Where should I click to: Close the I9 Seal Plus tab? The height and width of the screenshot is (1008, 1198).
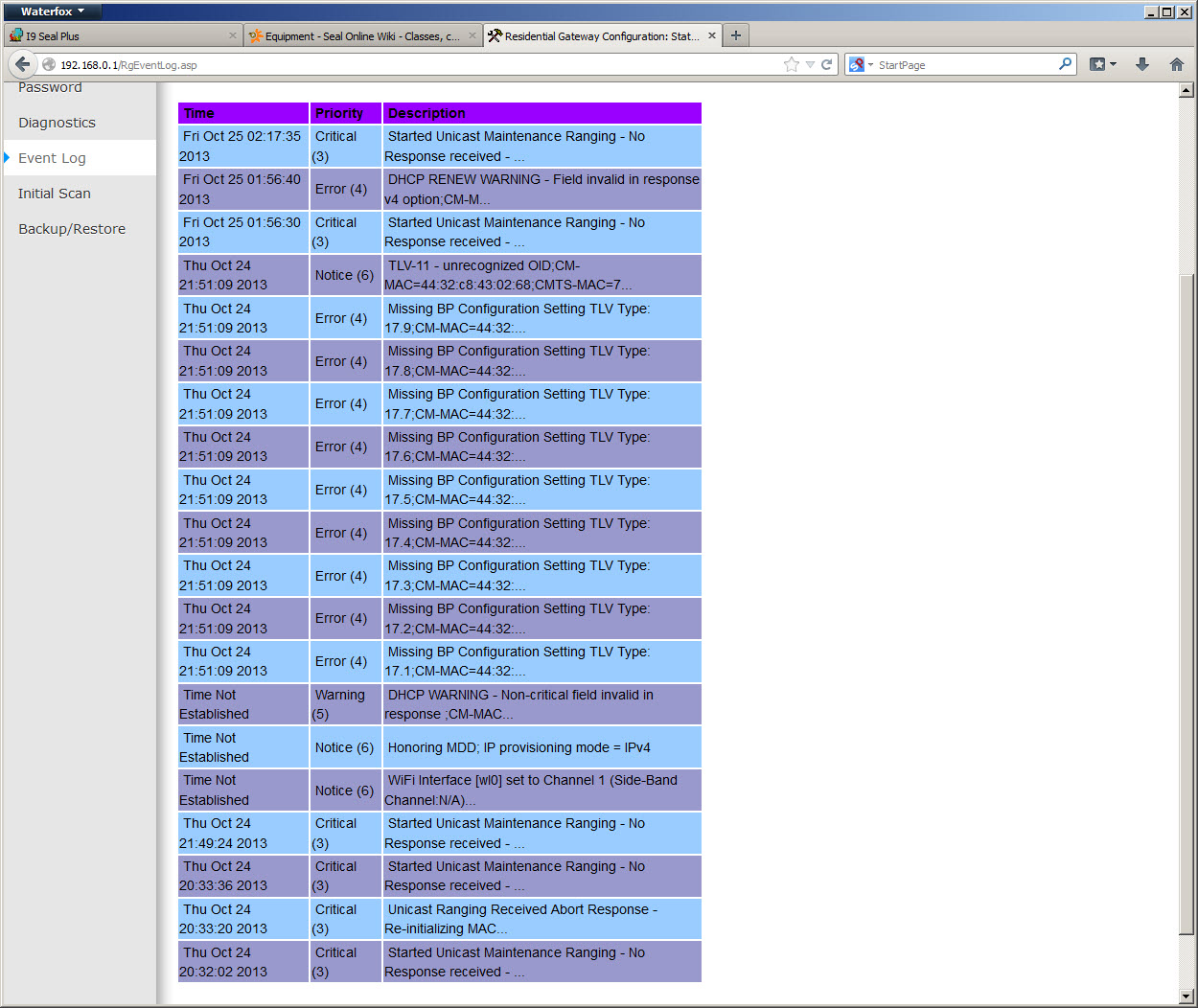(232, 35)
